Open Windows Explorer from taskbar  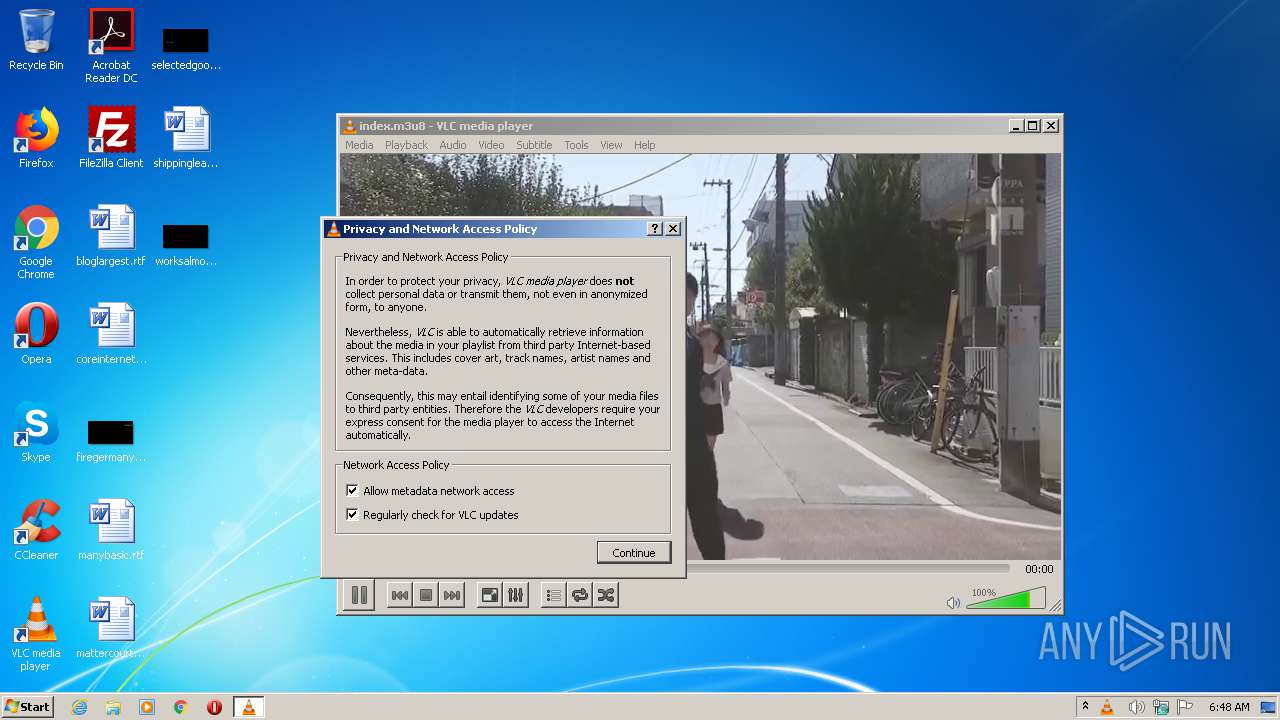pyautogui.click(x=113, y=707)
